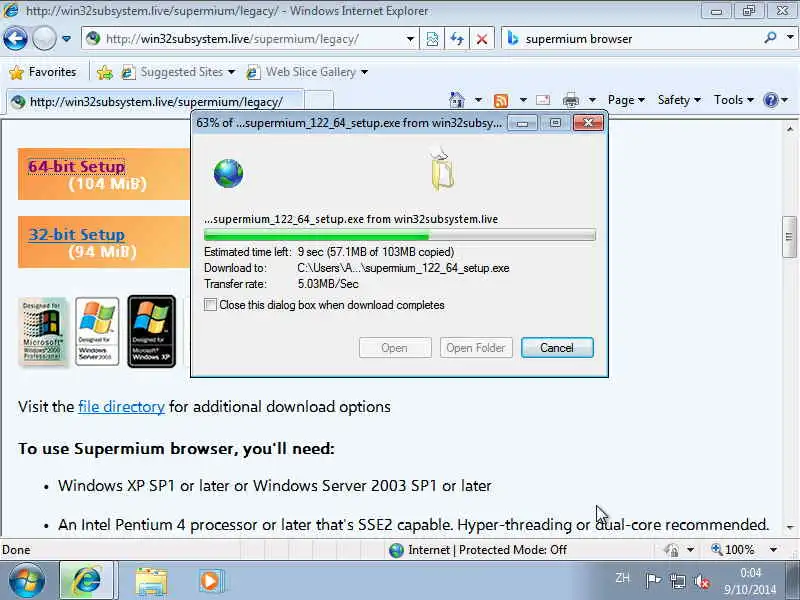Click the globe icon in download dialog
Viewport: 800px width, 600px height.
click(x=228, y=173)
